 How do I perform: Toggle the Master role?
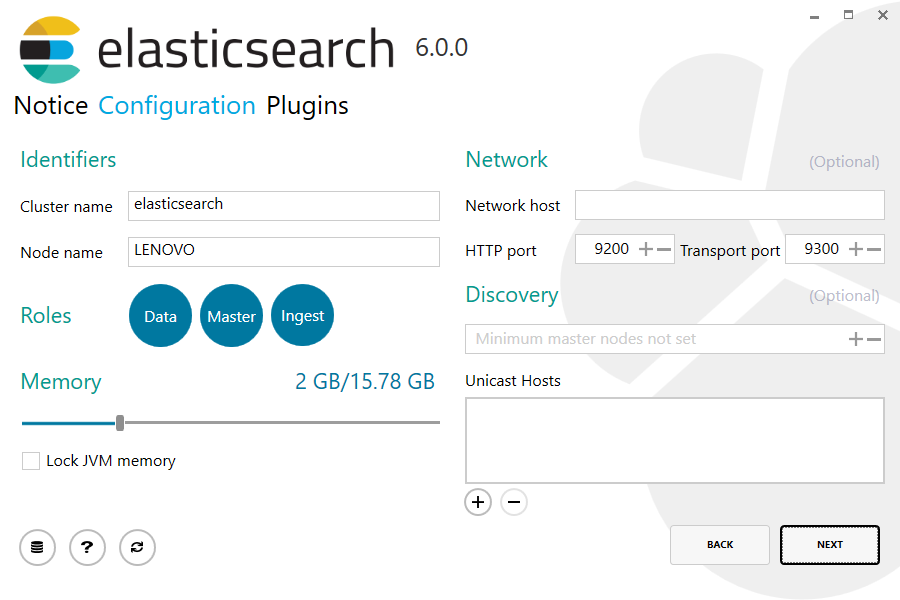pos(231,316)
